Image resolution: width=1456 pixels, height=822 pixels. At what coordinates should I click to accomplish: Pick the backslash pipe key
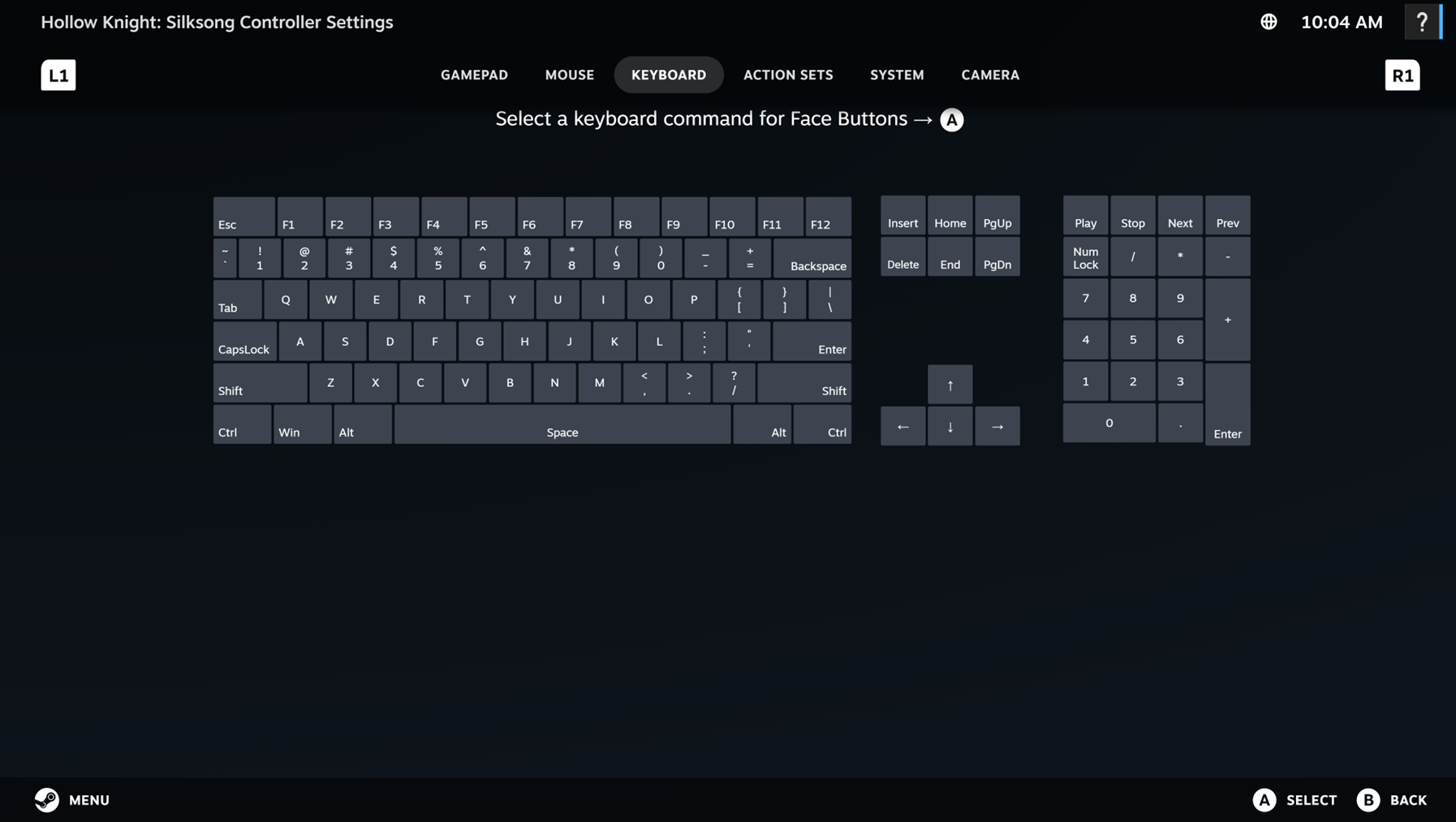(x=830, y=299)
